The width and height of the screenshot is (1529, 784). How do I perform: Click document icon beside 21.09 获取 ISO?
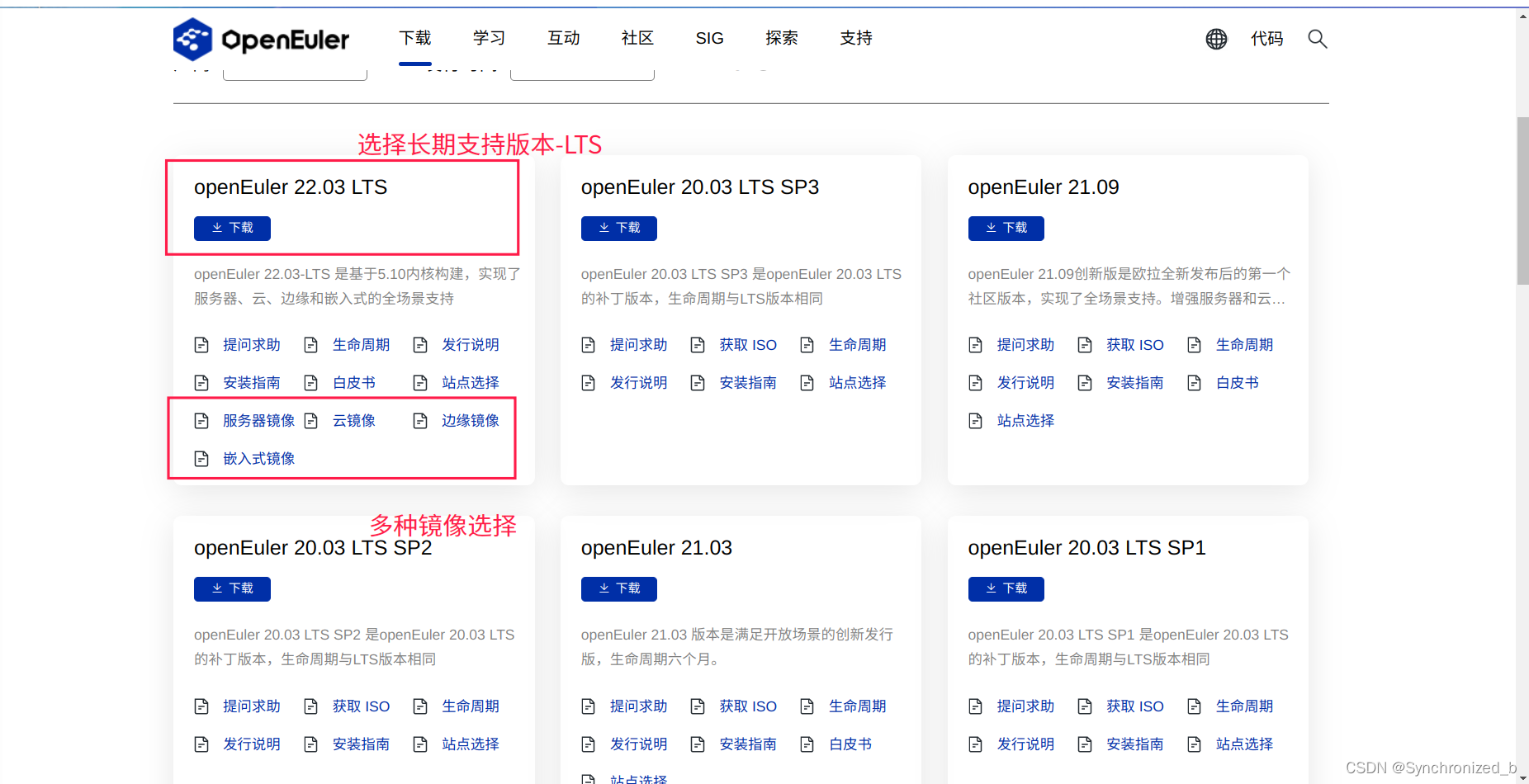1085,345
